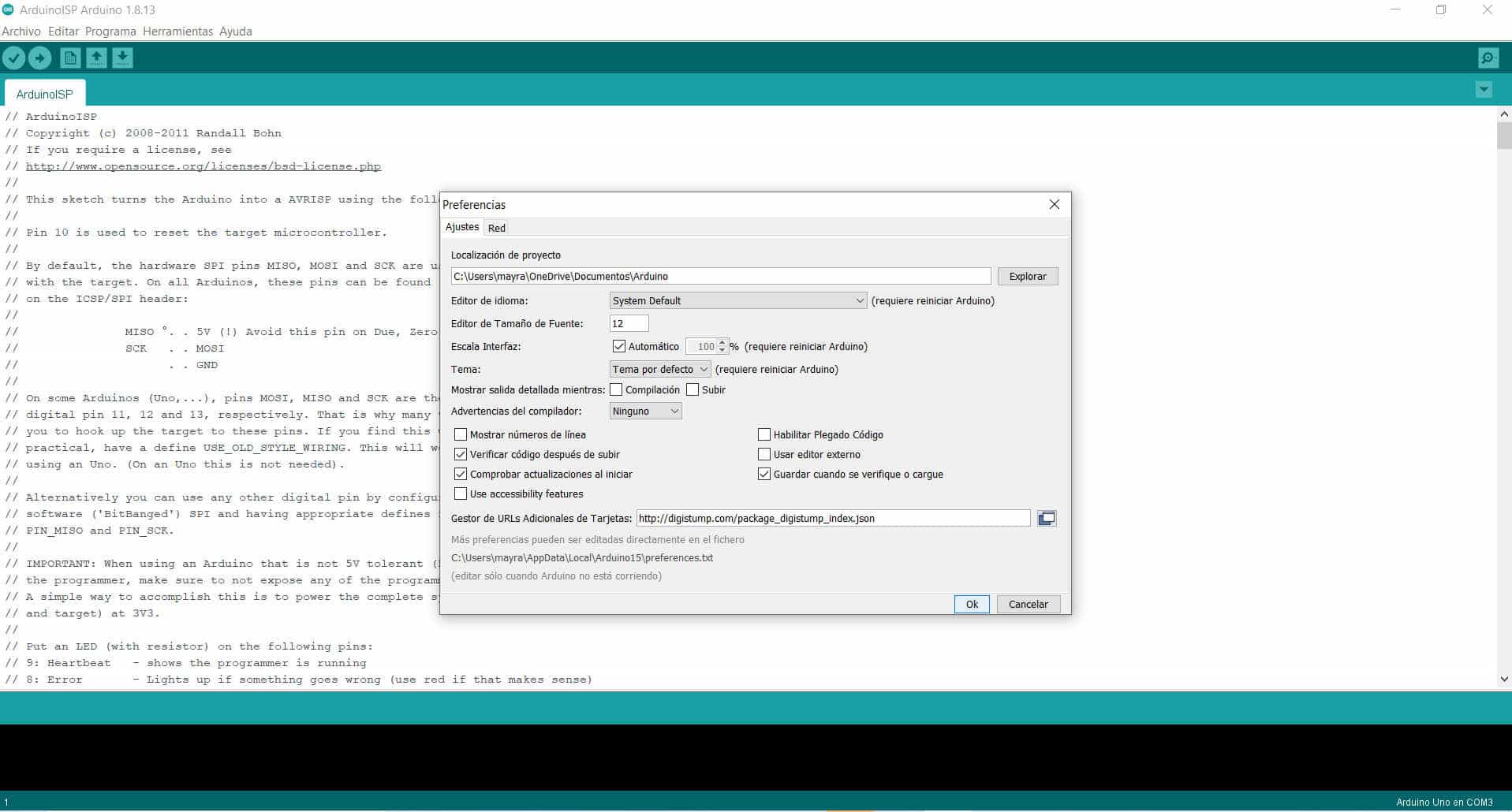Decrease interface scale with down spinner arrow
Viewport: 1512px width, 812px height.
722,350
